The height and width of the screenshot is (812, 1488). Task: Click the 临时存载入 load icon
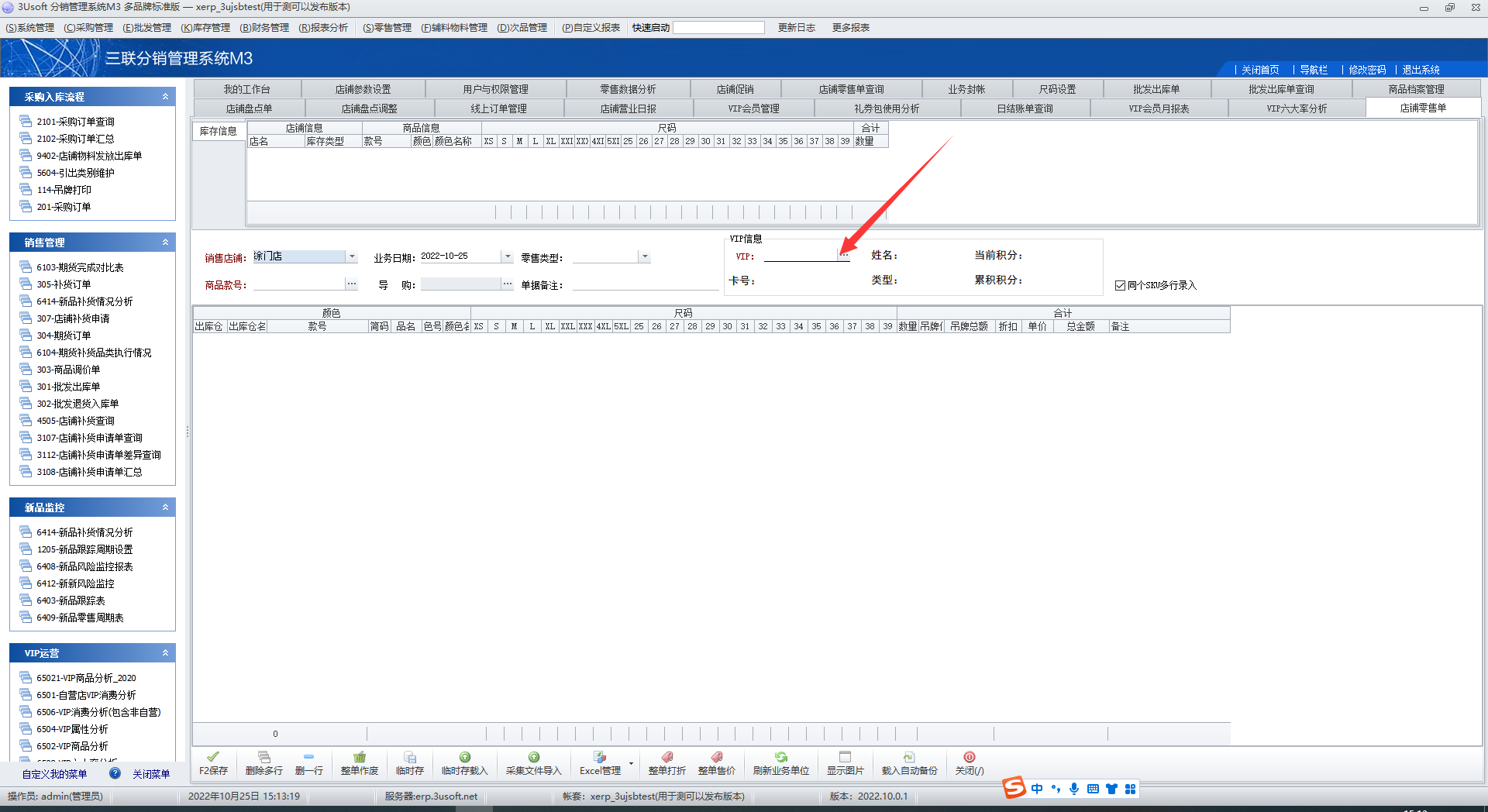point(465,757)
